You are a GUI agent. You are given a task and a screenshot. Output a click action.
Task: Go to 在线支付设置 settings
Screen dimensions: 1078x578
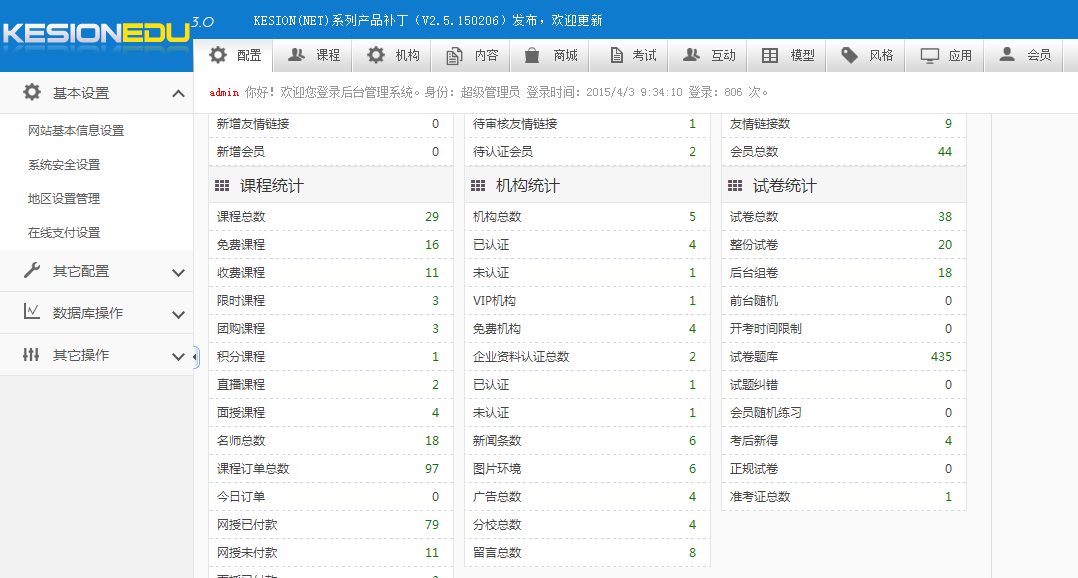pos(64,233)
